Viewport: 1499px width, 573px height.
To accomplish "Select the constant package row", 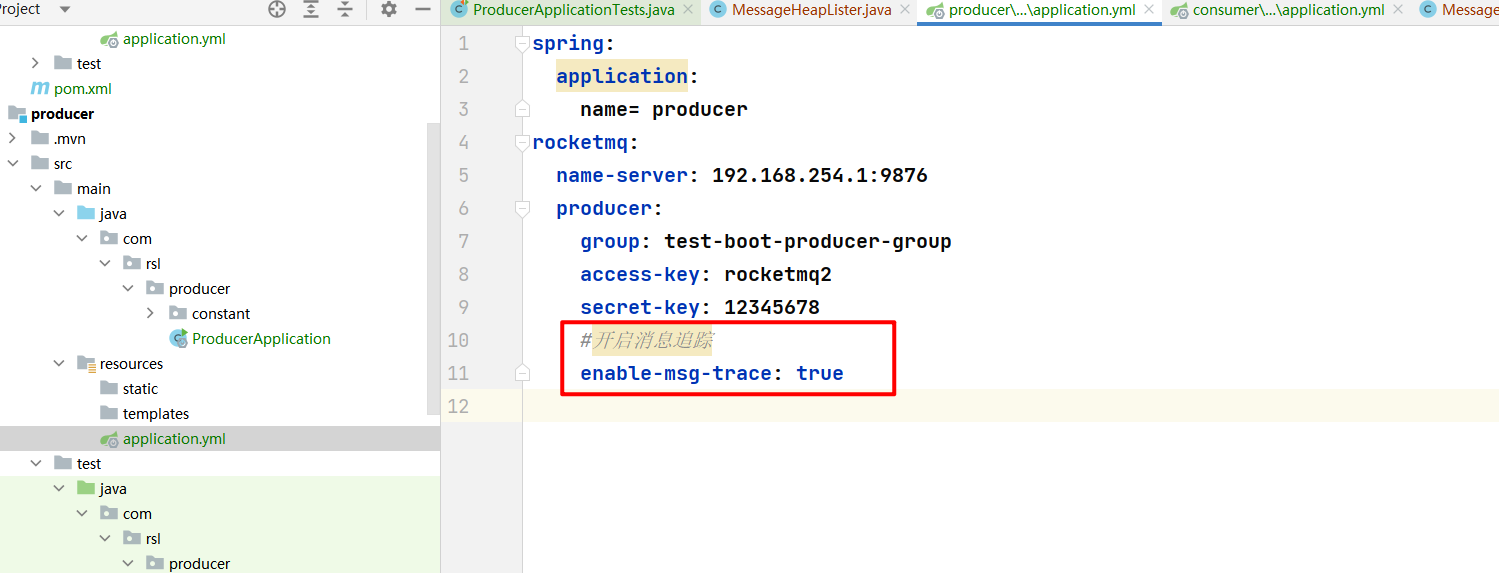I will coord(220,313).
